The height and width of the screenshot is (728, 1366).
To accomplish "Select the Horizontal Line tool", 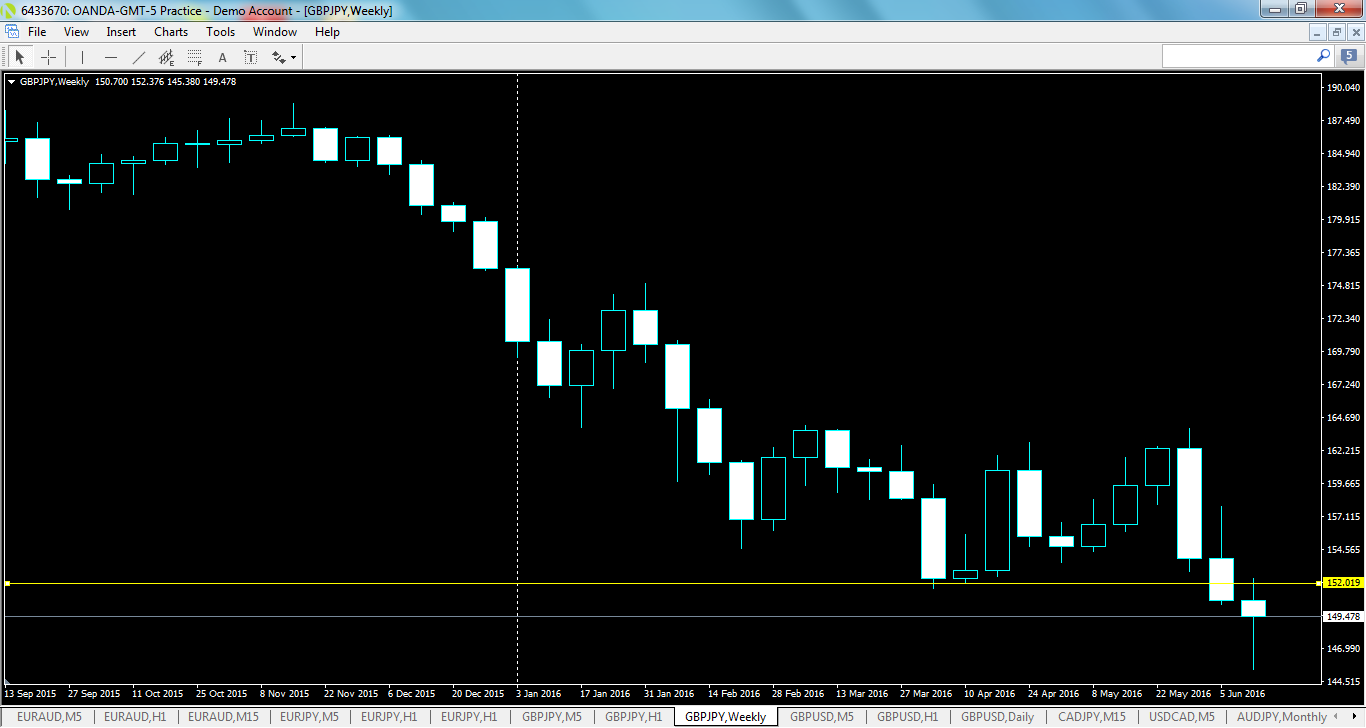I will point(110,56).
